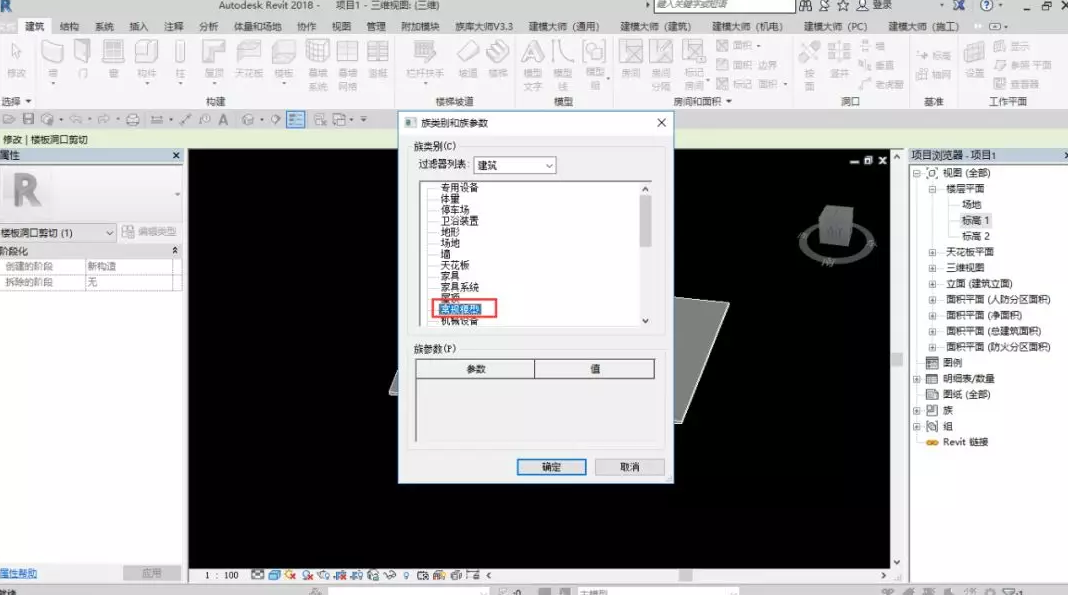Select the Wall tool in ribbon

click(52, 59)
